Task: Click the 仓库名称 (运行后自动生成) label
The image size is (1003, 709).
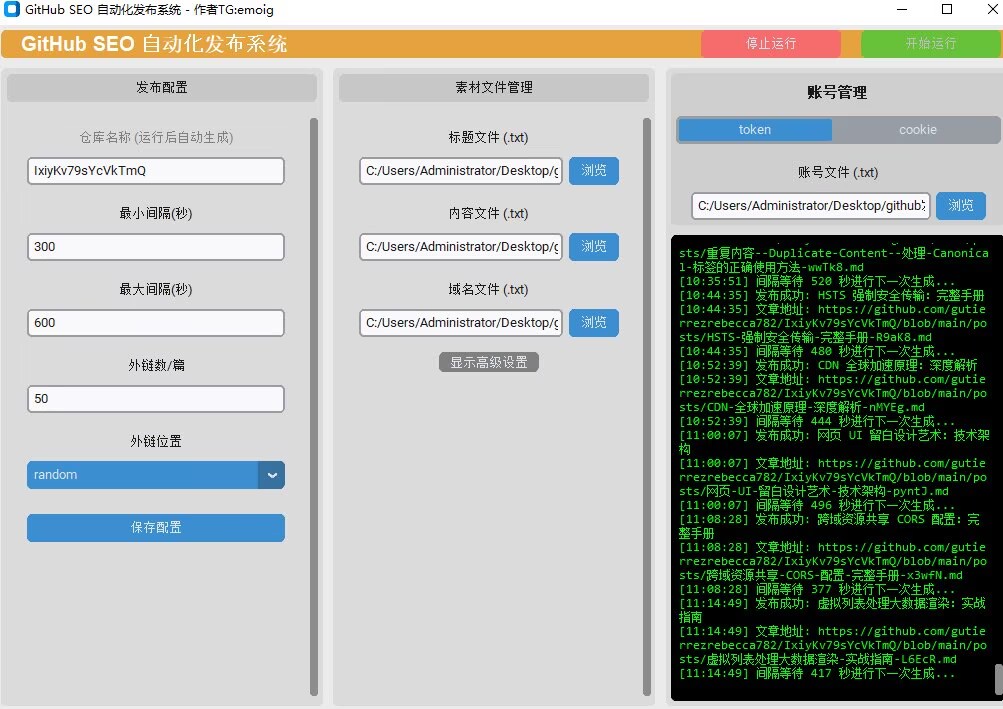Action: (x=155, y=138)
